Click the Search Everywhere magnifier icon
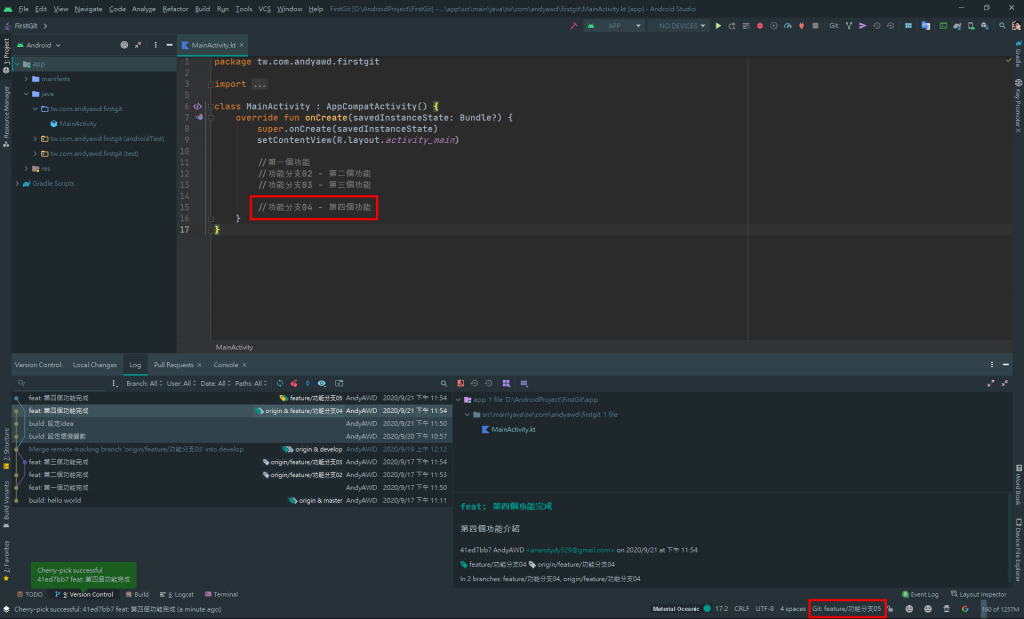 [1002, 26]
